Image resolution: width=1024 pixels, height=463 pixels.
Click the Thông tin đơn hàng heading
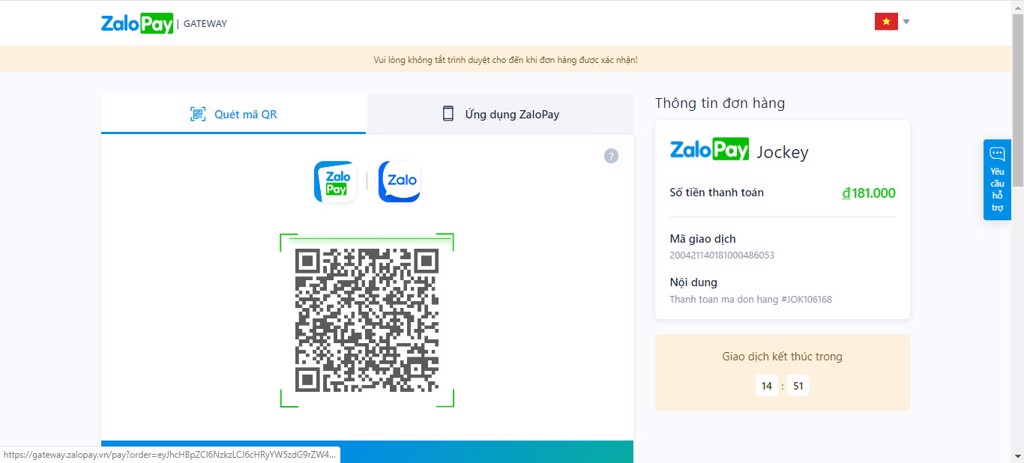click(720, 103)
